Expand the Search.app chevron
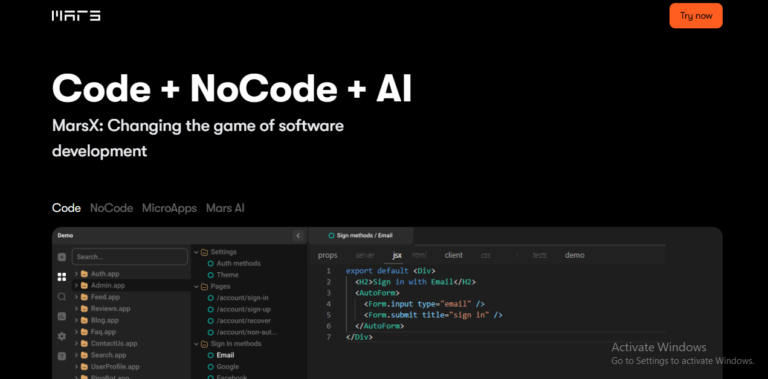The height and width of the screenshot is (379, 768). [x=76, y=355]
